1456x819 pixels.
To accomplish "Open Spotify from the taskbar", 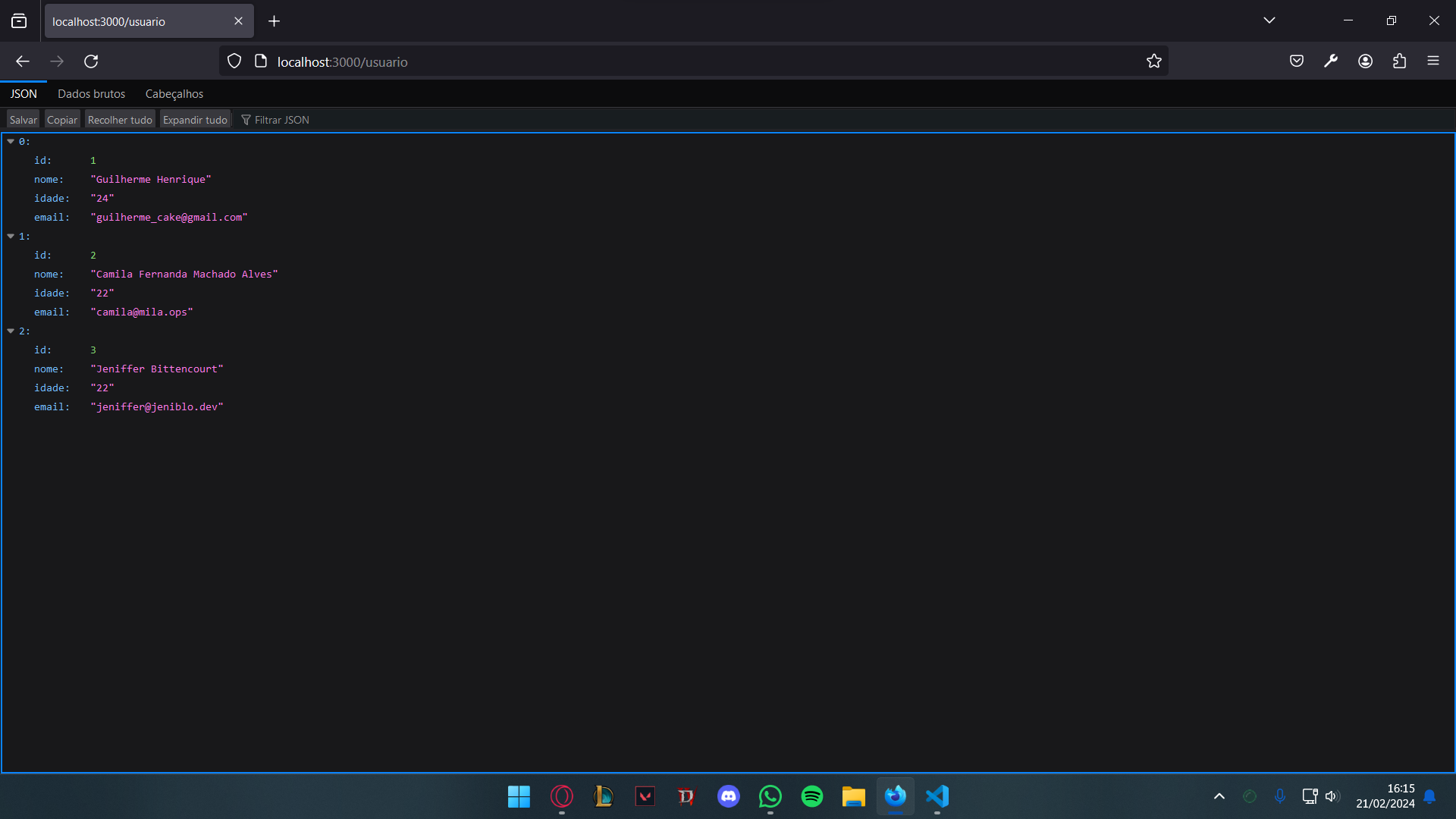I will 812,796.
